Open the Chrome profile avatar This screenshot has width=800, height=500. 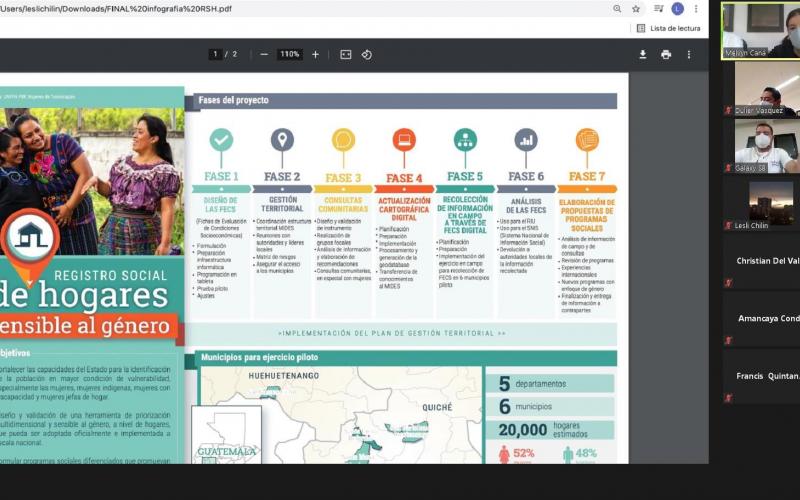[677, 9]
